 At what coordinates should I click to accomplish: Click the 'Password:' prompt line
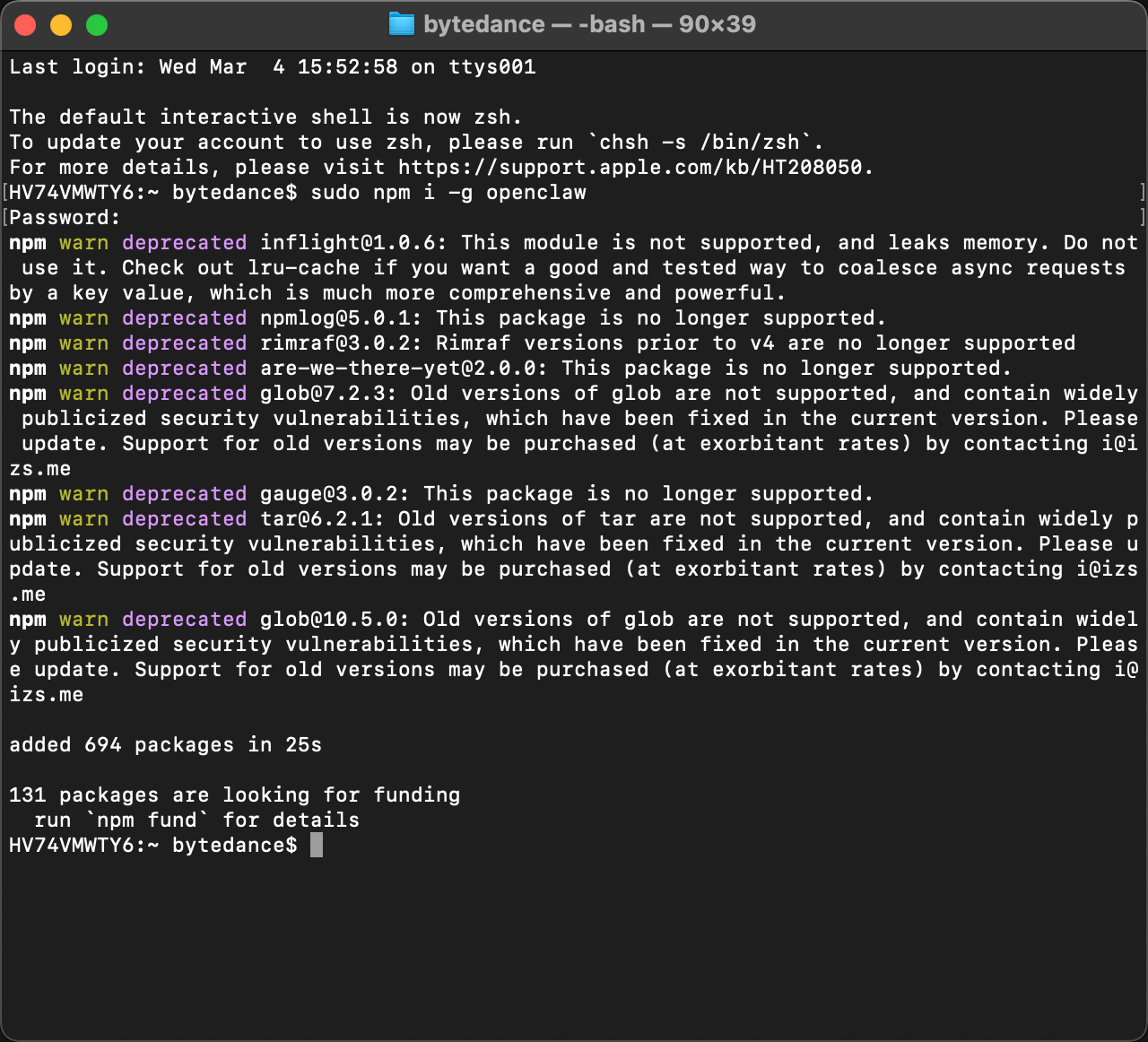[65, 218]
